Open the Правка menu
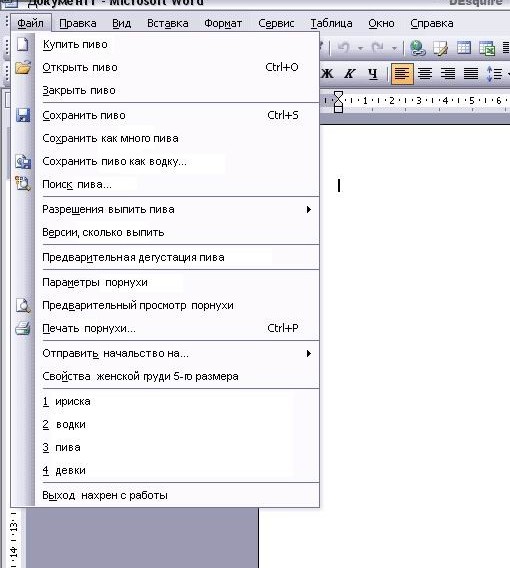Image resolution: width=510 pixels, height=568 pixels. pyautogui.click(x=78, y=23)
